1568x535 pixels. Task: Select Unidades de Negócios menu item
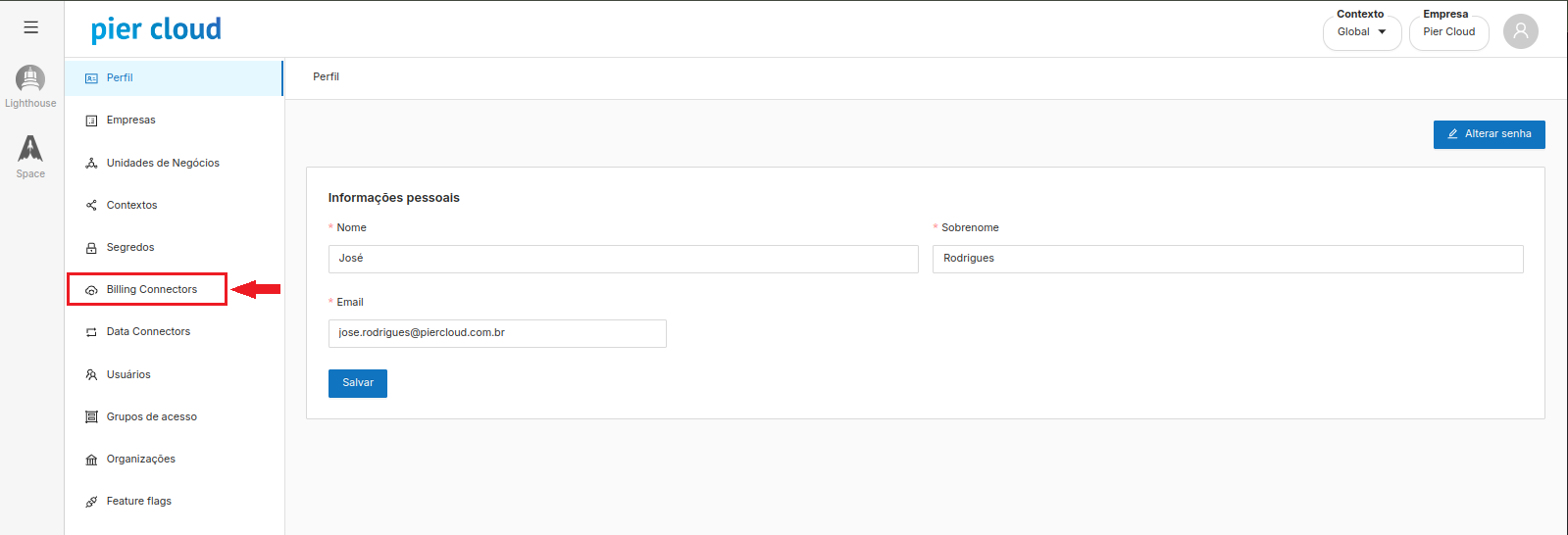point(163,164)
